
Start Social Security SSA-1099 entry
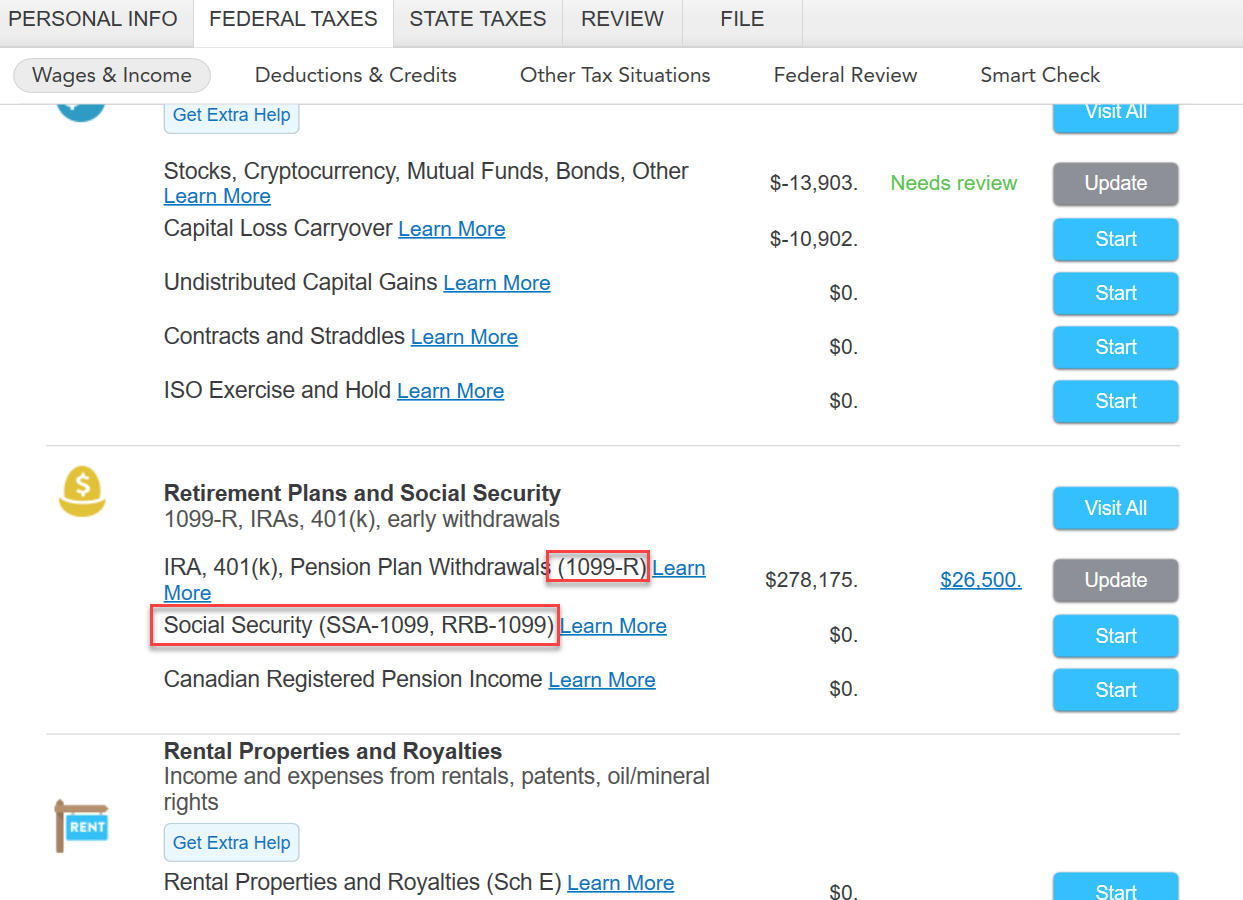coord(1115,636)
